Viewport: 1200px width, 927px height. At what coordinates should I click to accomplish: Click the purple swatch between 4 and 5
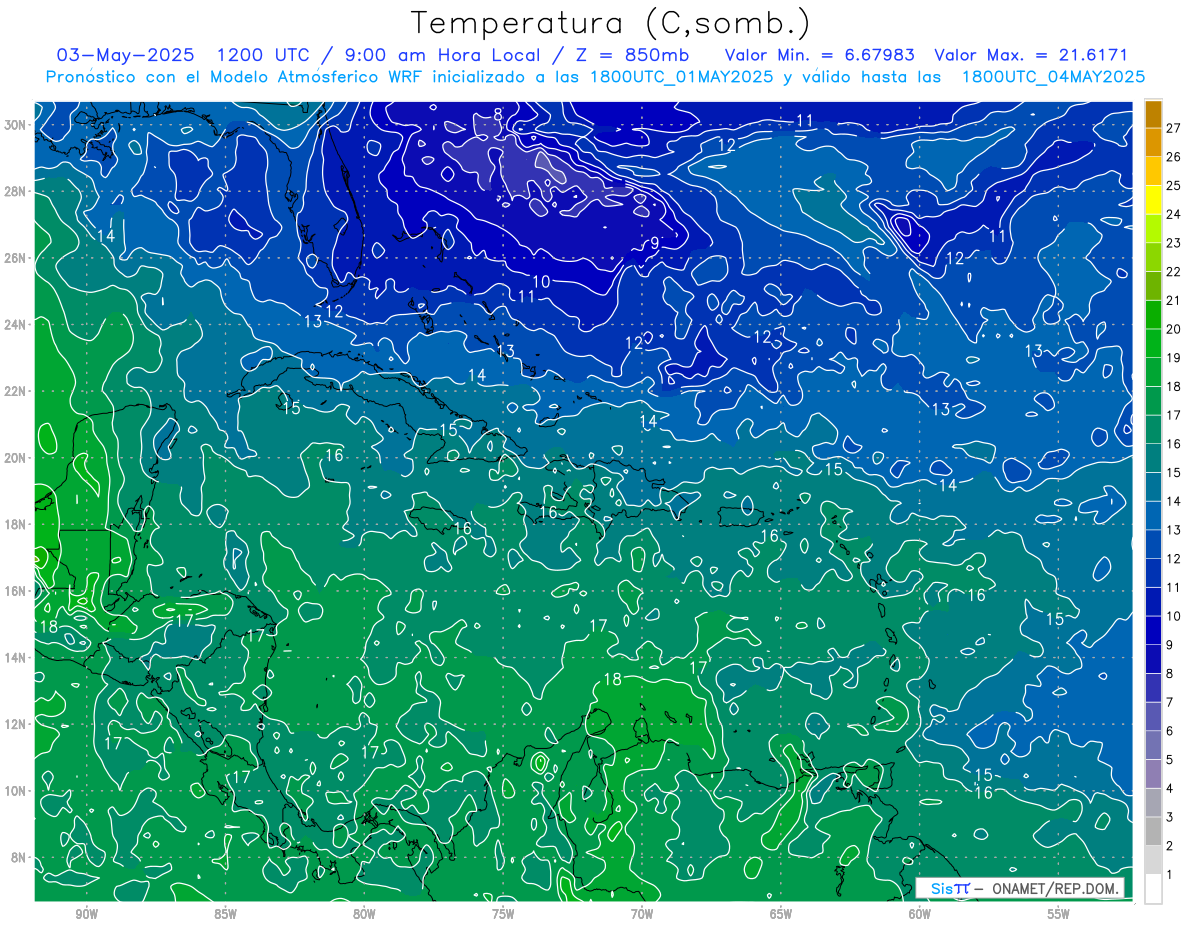pos(1154,774)
